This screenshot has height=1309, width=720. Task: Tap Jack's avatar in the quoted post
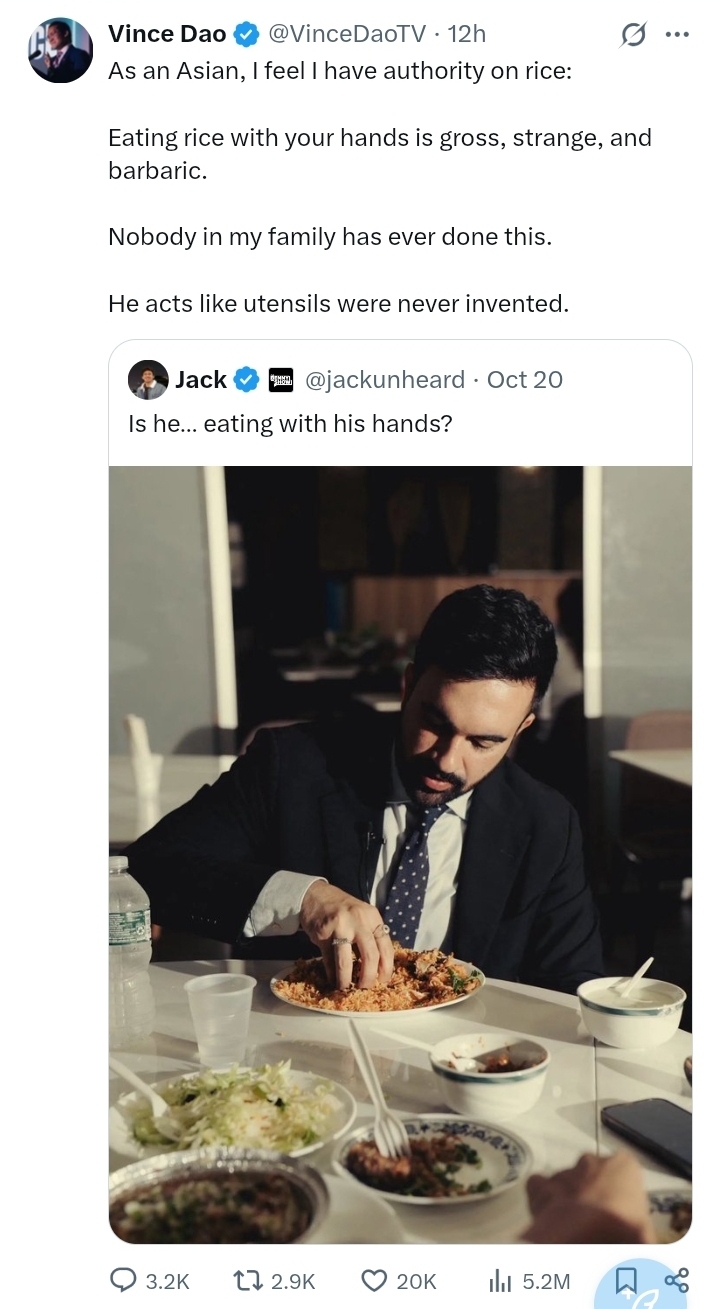(x=148, y=380)
